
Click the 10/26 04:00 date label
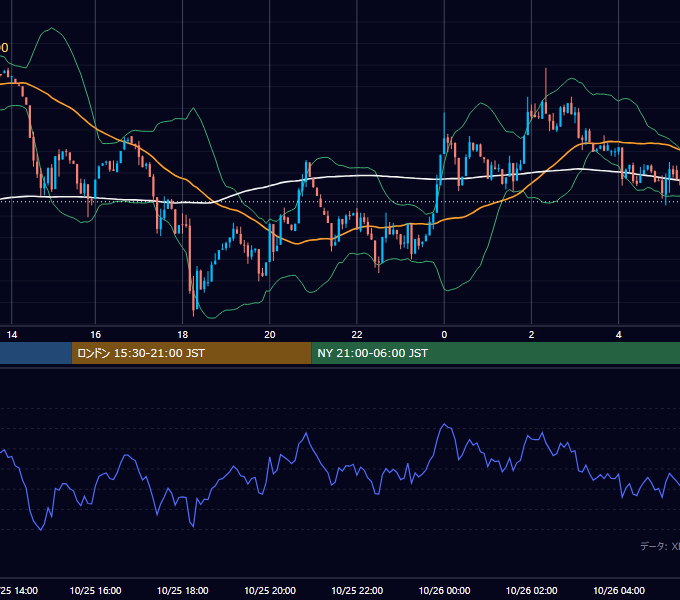click(x=618, y=590)
